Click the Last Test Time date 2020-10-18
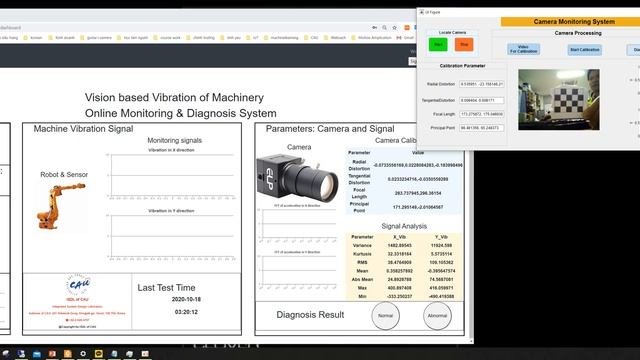The width and height of the screenshot is (640, 360). (x=186, y=299)
